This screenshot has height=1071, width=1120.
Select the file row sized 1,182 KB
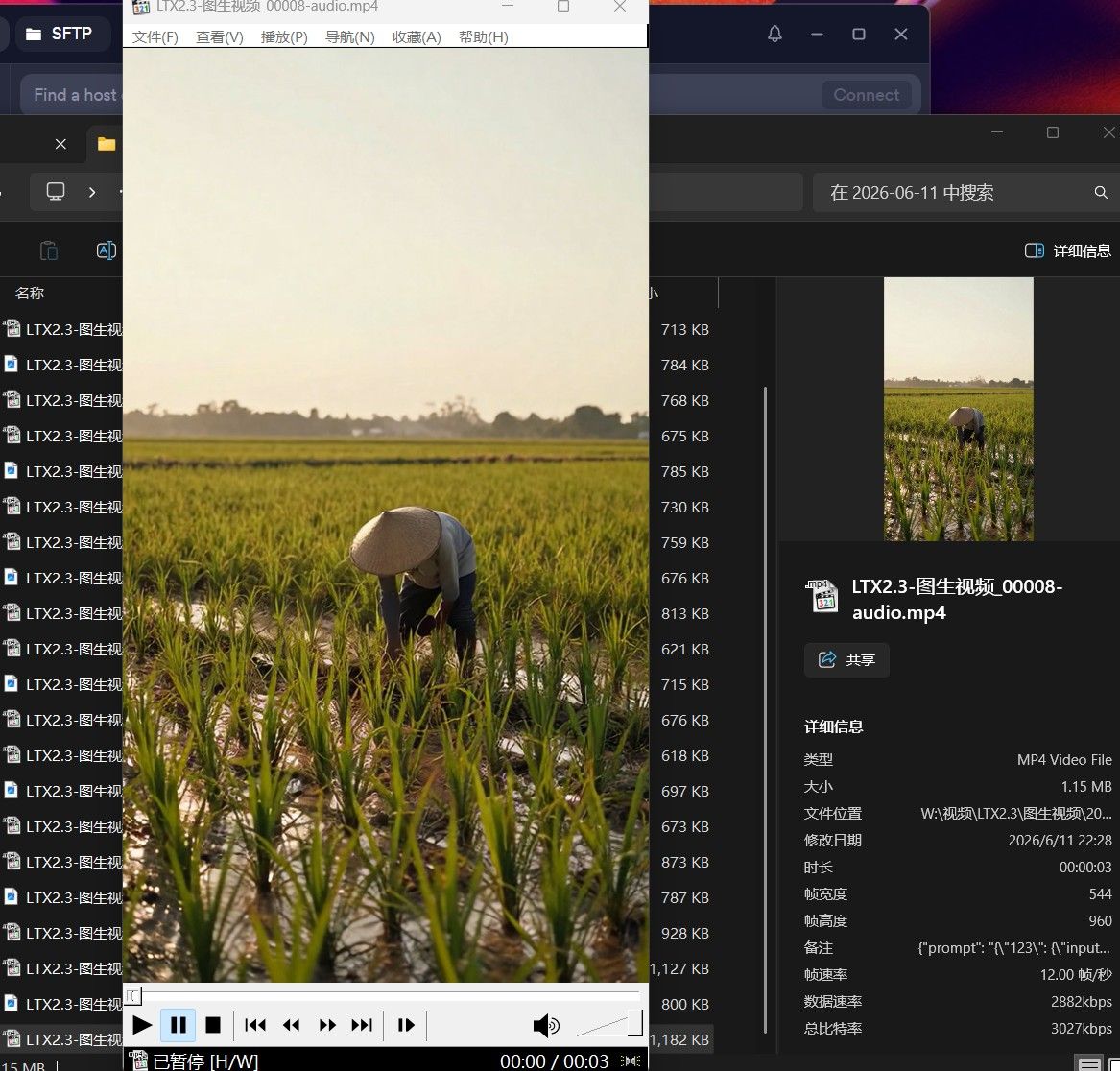357,1039
